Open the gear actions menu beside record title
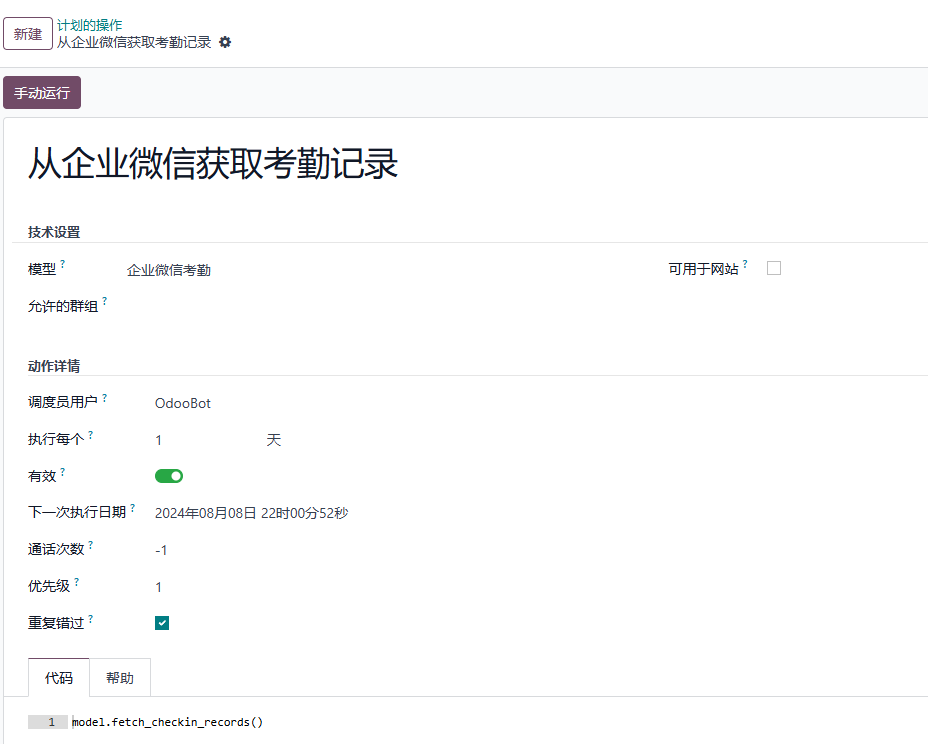The width and height of the screenshot is (928, 744). (225, 43)
